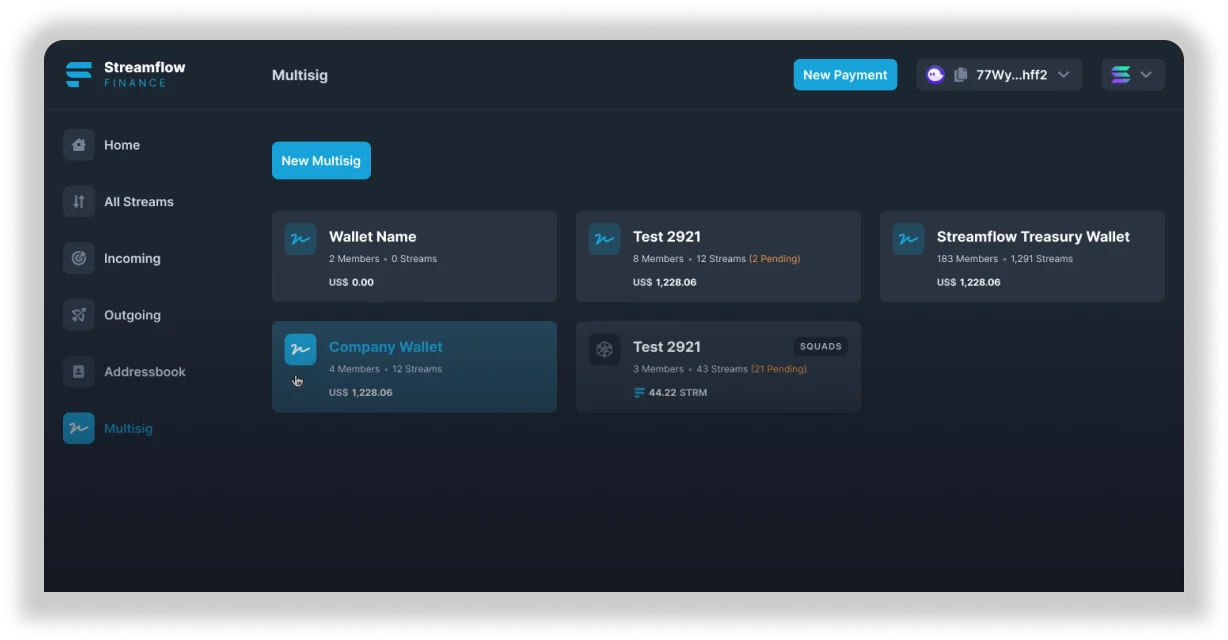Go to All Streams label in sidebar
1228x640 pixels.
(139, 202)
